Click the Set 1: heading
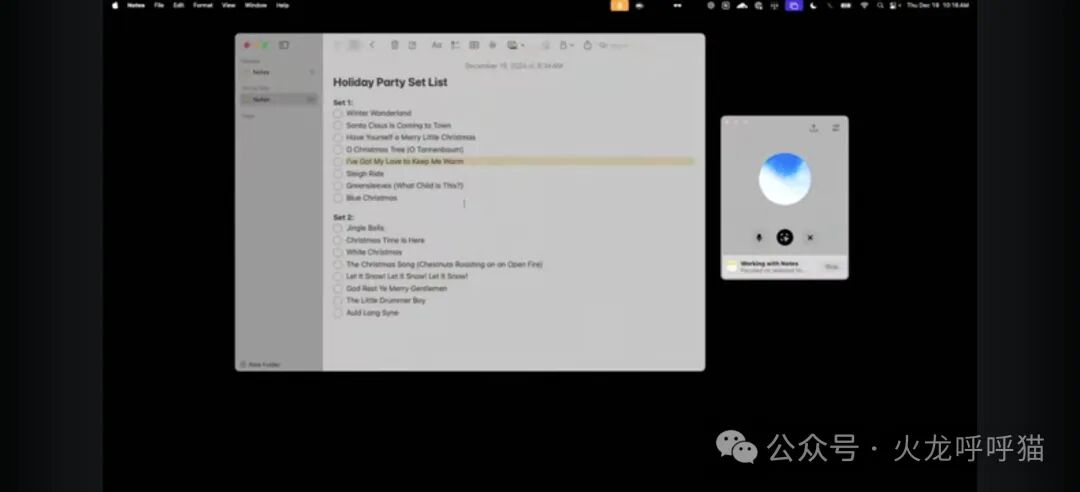Viewport: 1080px width, 492px height. (343, 102)
